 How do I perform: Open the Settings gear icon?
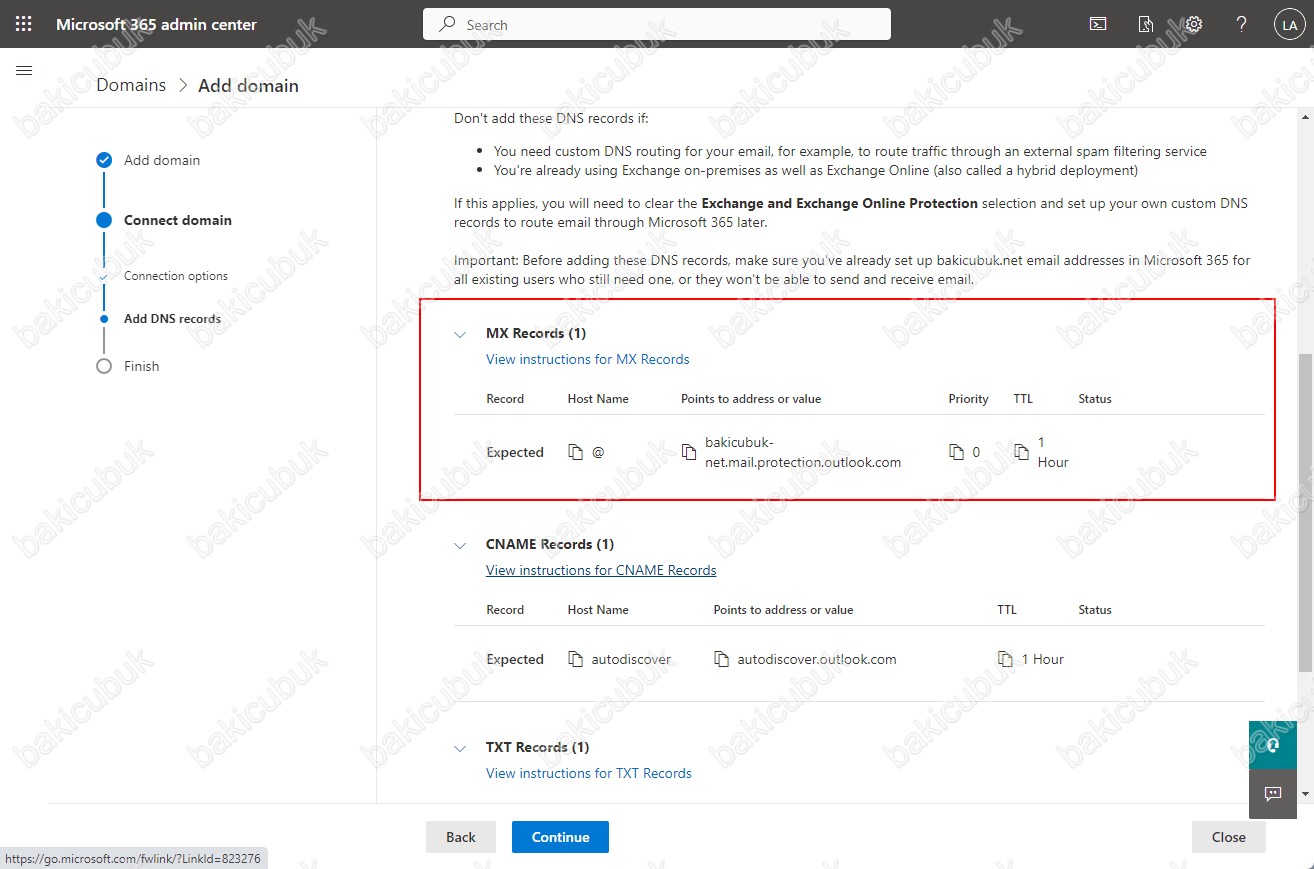coord(1193,24)
